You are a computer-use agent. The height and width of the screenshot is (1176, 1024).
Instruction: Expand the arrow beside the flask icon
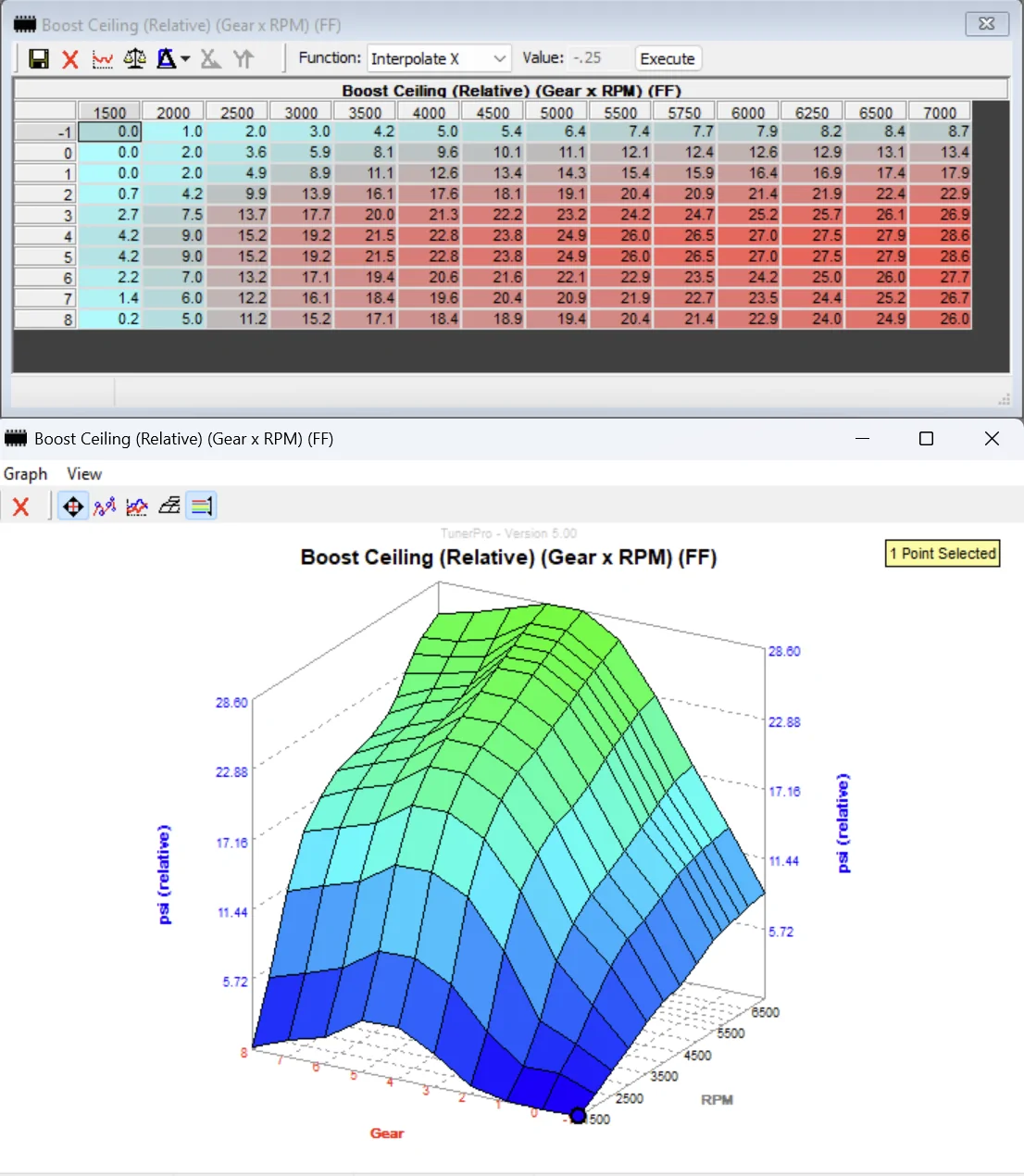(x=185, y=59)
